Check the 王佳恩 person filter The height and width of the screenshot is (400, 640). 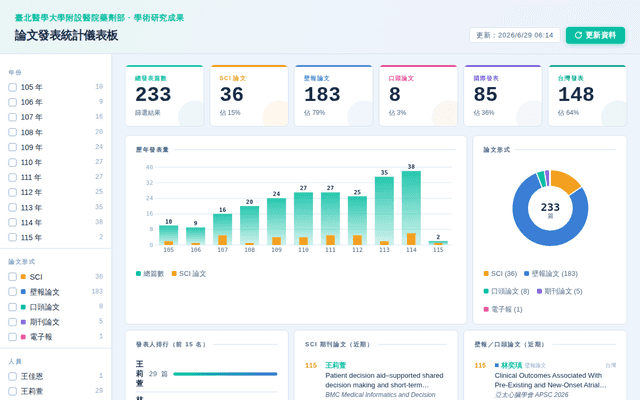tap(13, 376)
